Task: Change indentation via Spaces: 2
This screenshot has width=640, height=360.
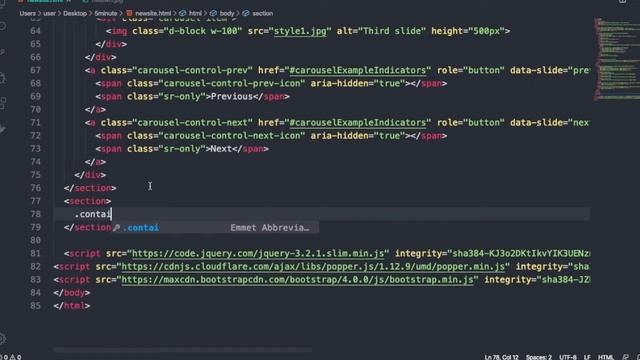Action: [x=538, y=357]
